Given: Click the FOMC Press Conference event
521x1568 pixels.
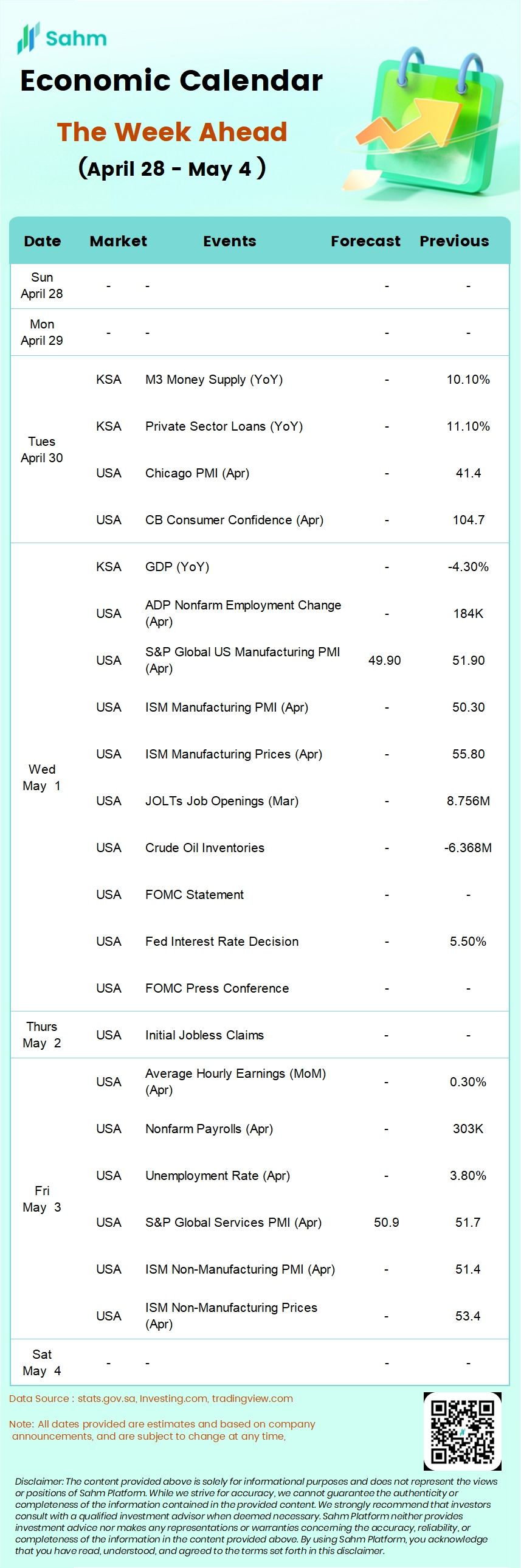Looking at the screenshot, I should point(216,988).
